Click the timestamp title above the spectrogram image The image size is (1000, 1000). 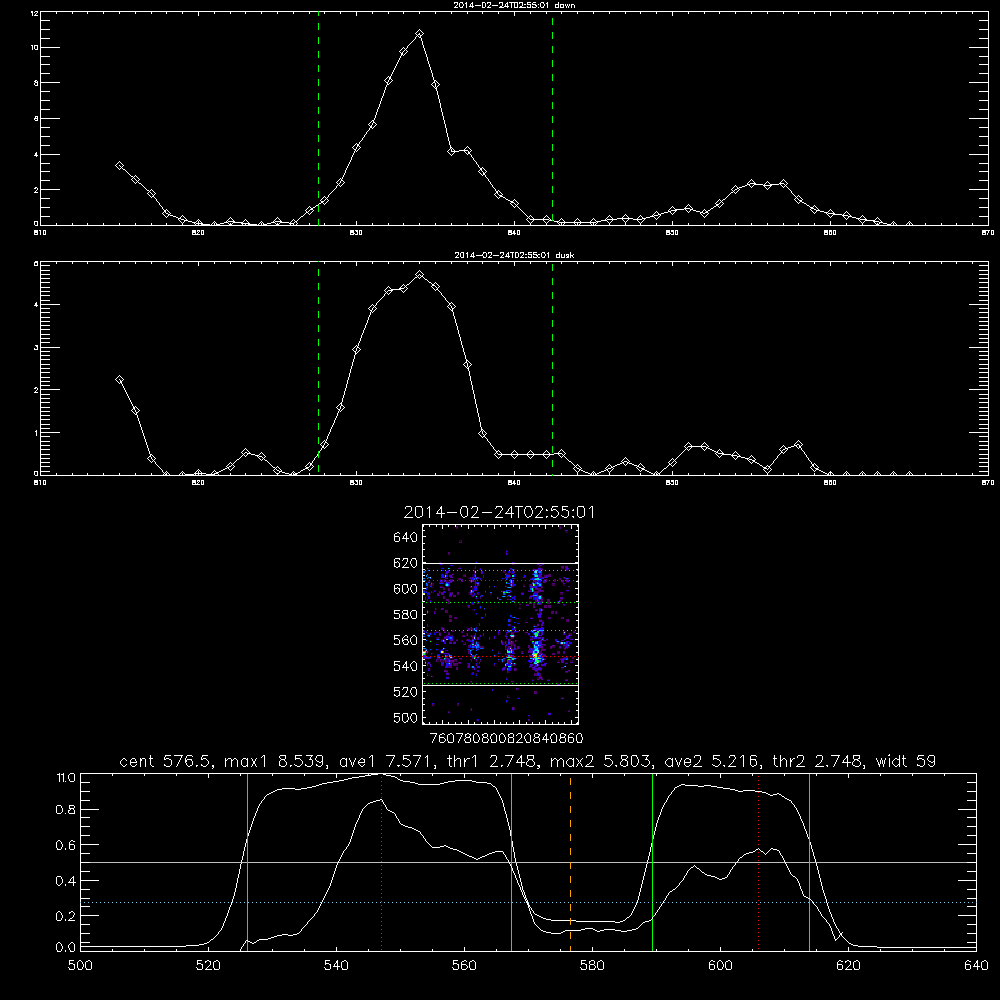(499, 513)
